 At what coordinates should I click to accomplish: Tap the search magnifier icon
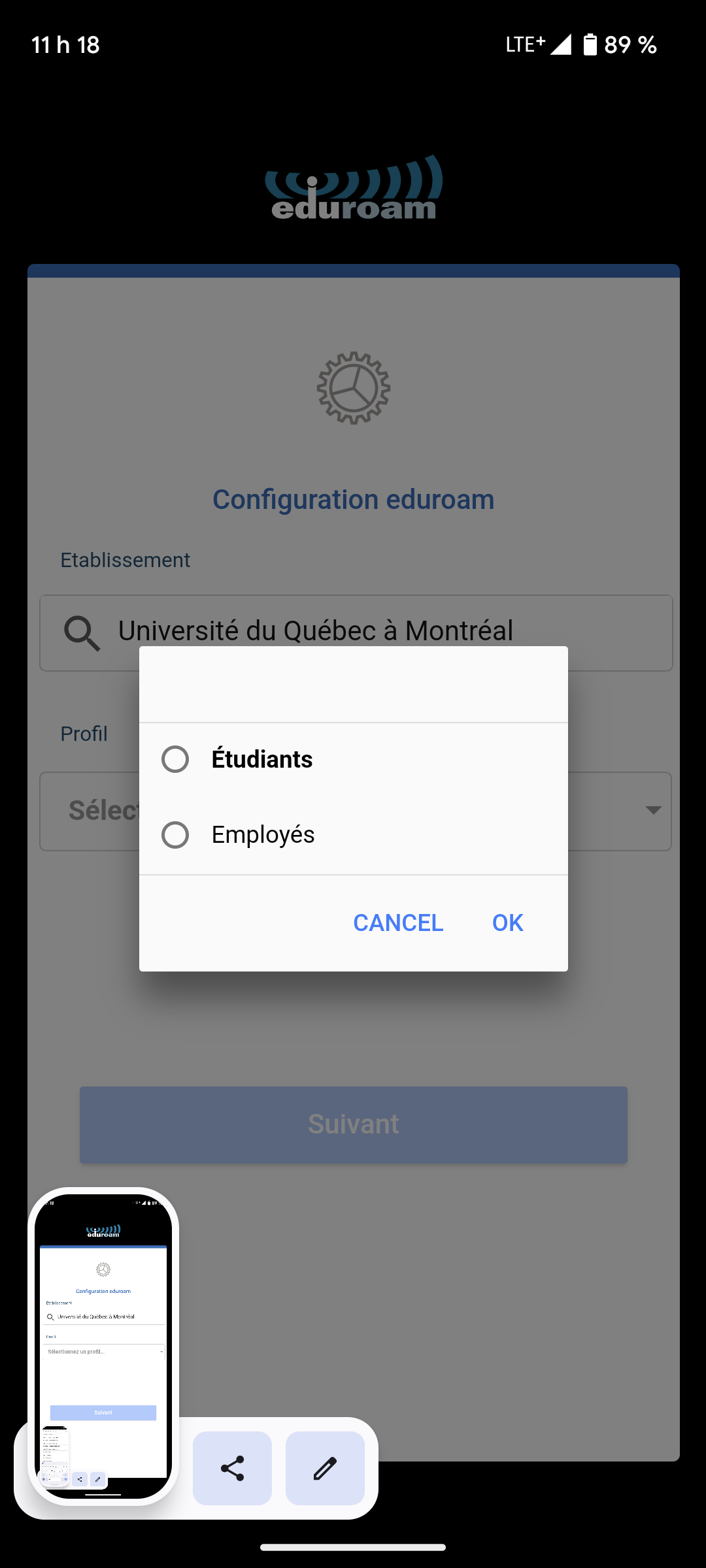coord(82,633)
